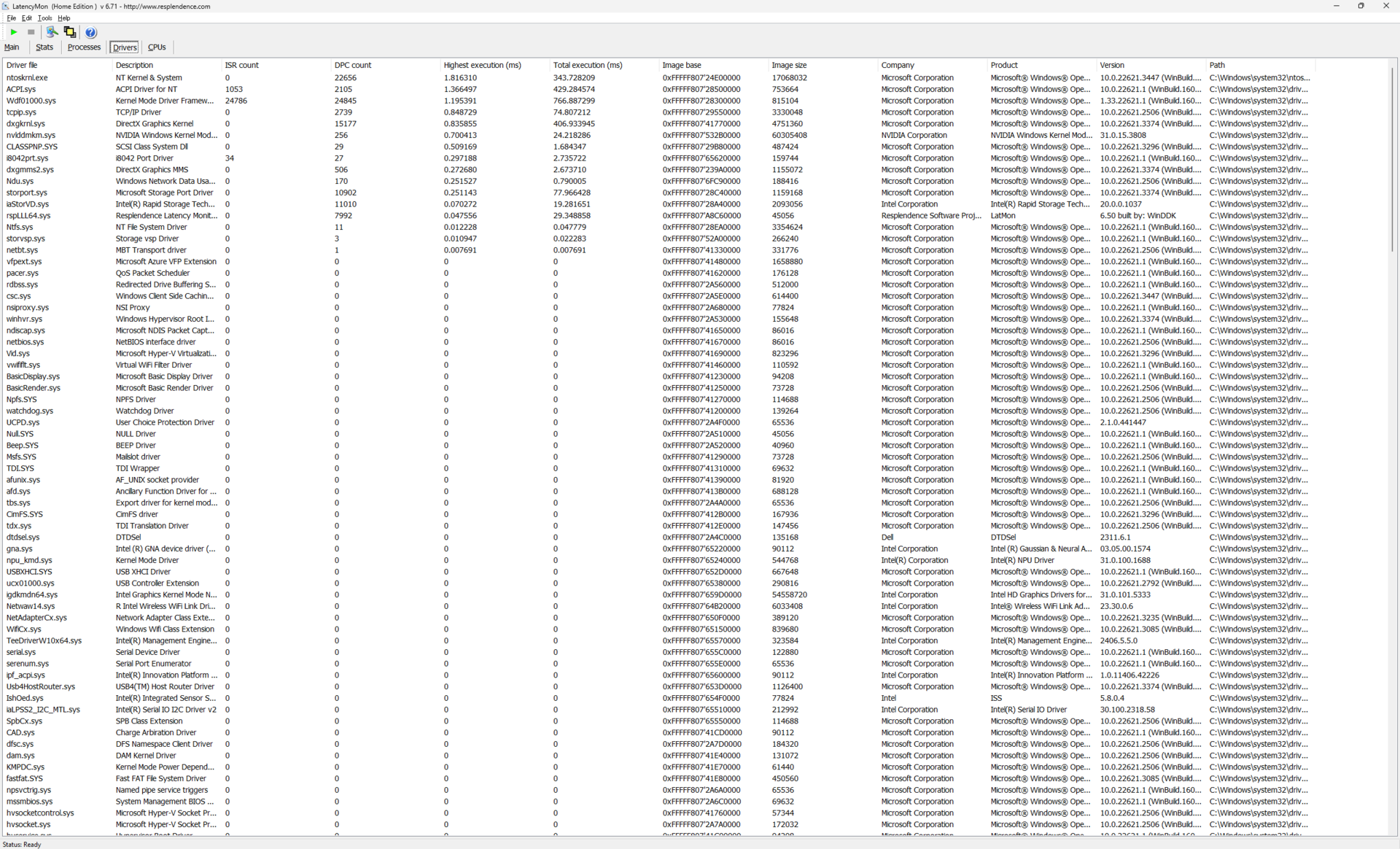Sort by DPC count column header

pyautogui.click(x=353, y=65)
